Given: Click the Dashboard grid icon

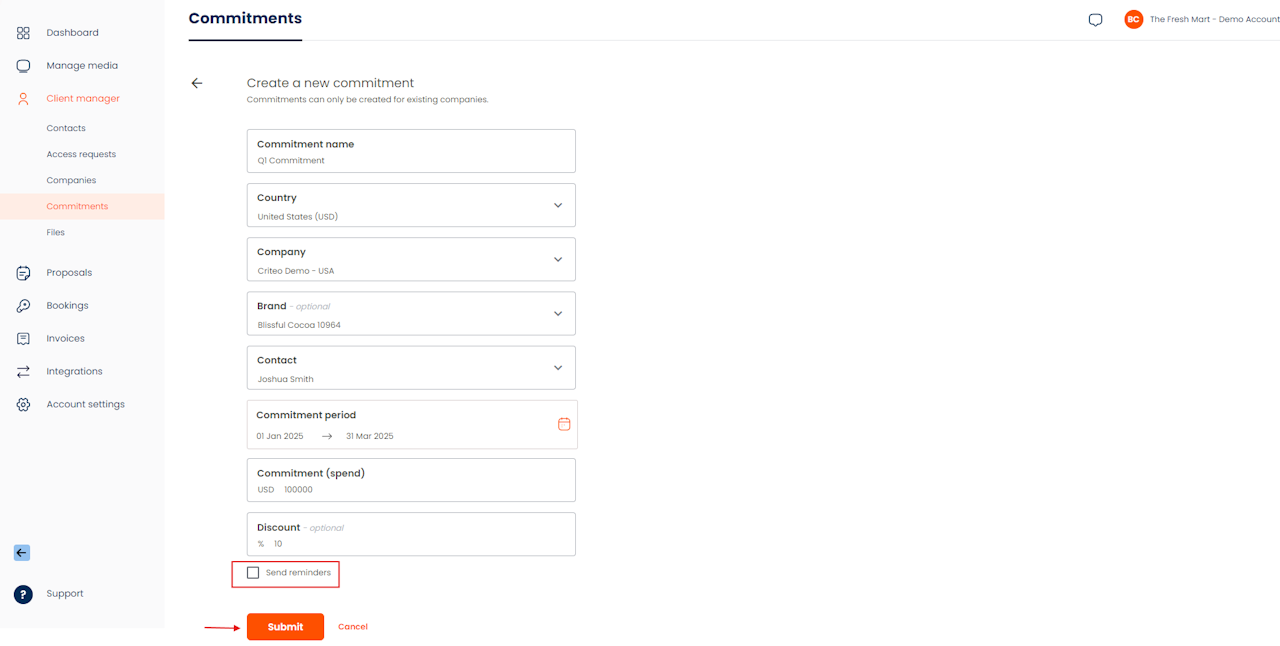Looking at the screenshot, I should tap(23, 33).
